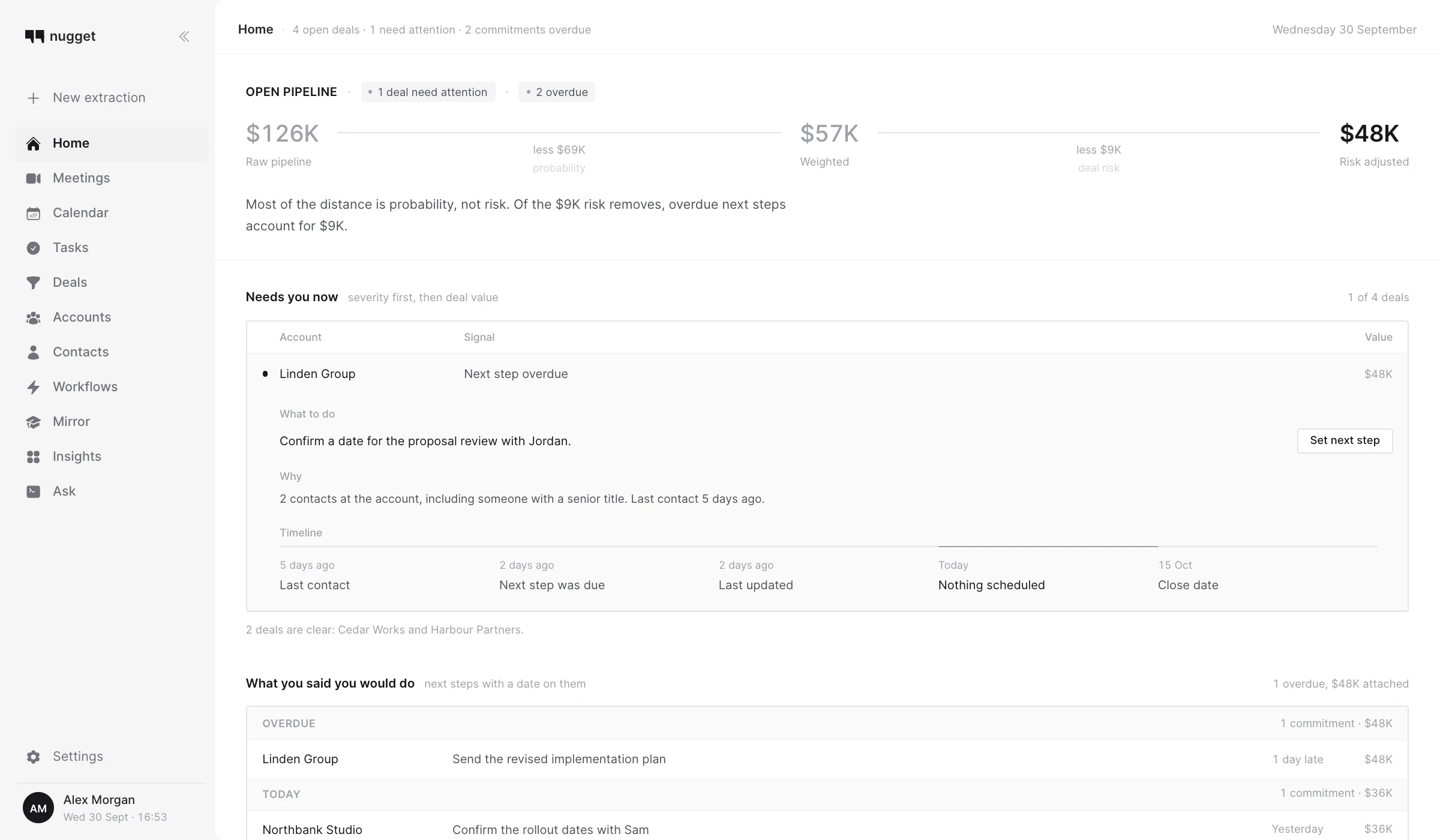Click the '2 overdue' chip
This screenshot has height=840, width=1440.
click(556, 92)
